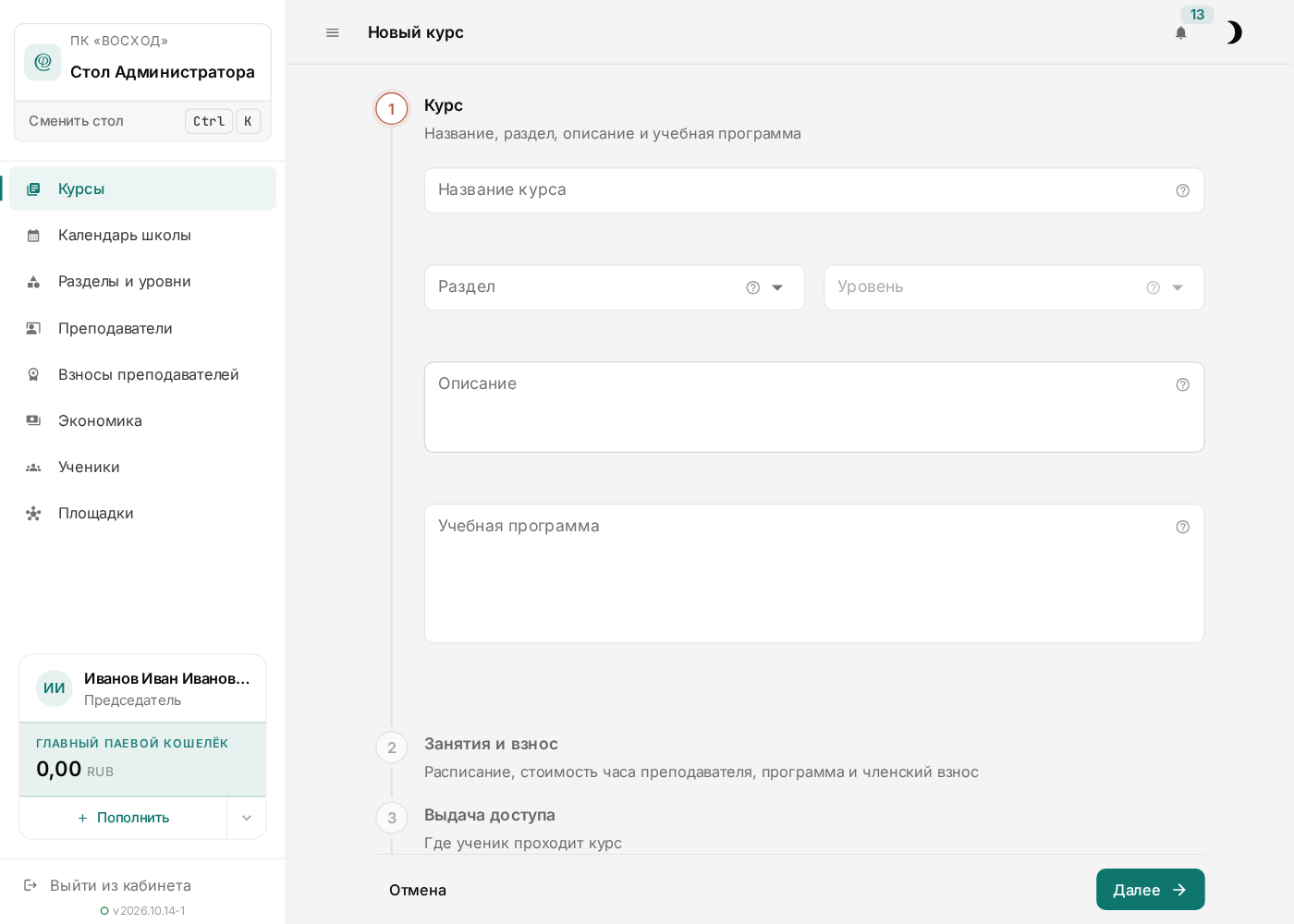Click the help icon in the Уровень field
Viewport: 1294px width, 924px height.
pos(1153,287)
